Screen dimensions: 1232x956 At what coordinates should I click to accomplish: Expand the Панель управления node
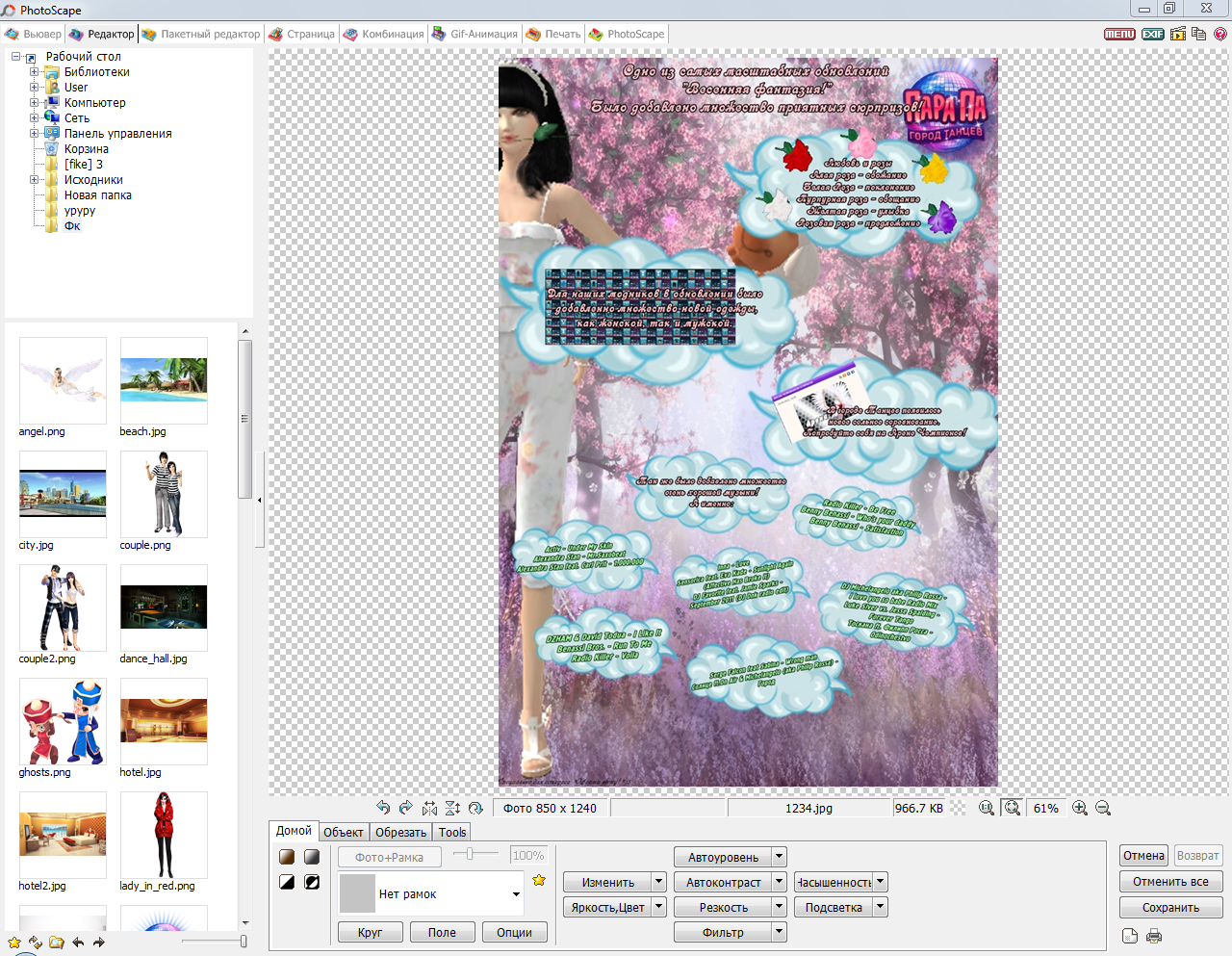(35, 134)
